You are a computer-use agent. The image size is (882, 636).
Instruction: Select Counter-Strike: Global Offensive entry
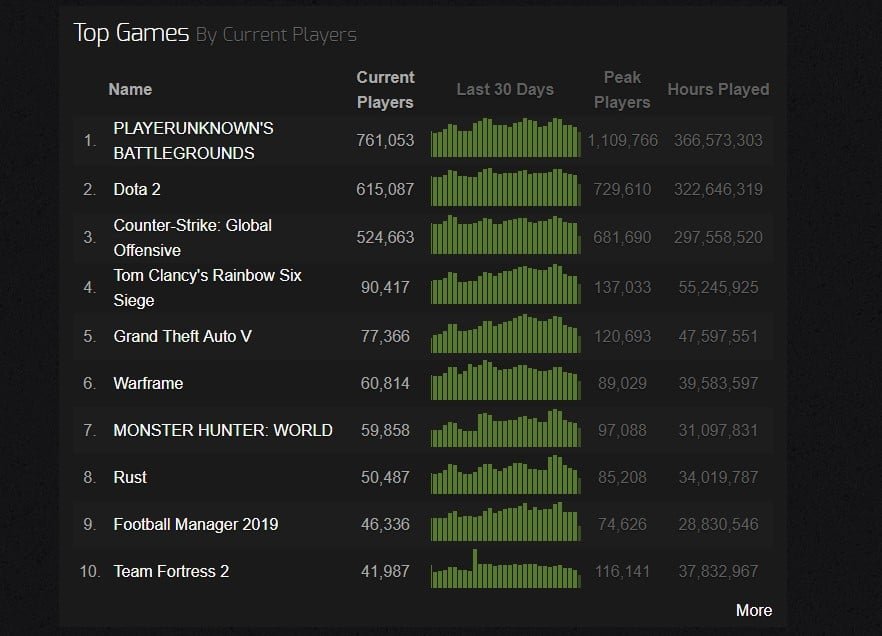(192, 237)
